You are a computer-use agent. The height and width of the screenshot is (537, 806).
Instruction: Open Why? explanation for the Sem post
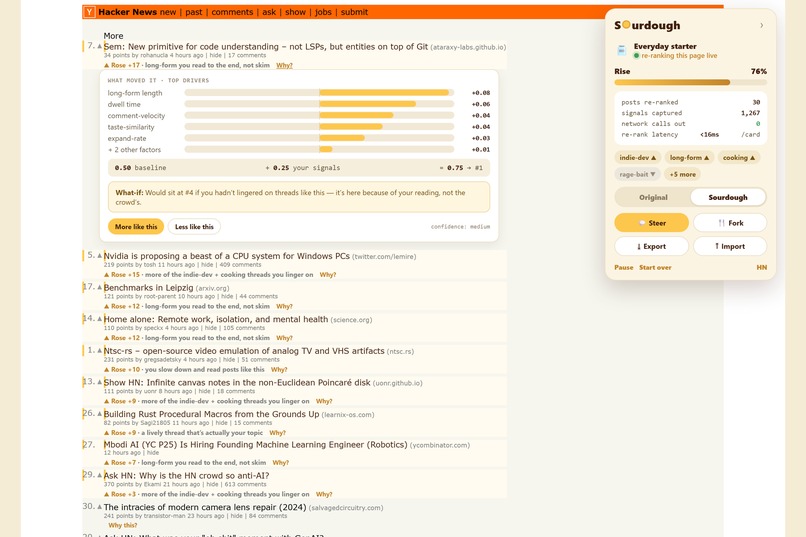pos(284,65)
